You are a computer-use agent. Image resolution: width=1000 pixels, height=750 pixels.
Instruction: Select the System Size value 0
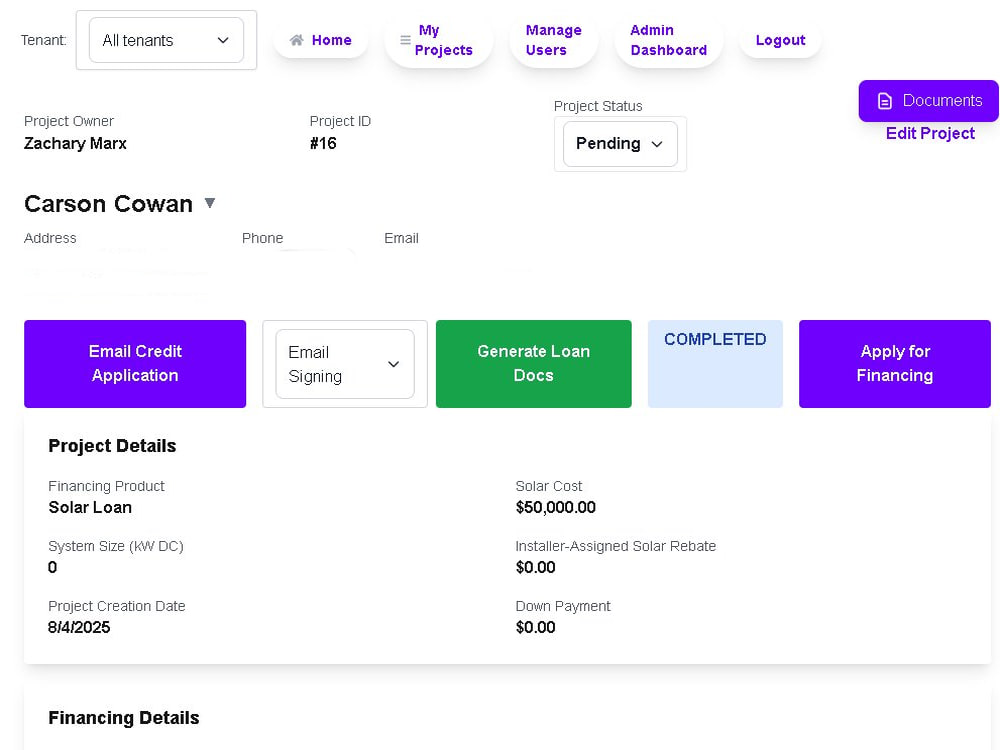(x=52, y=568)
